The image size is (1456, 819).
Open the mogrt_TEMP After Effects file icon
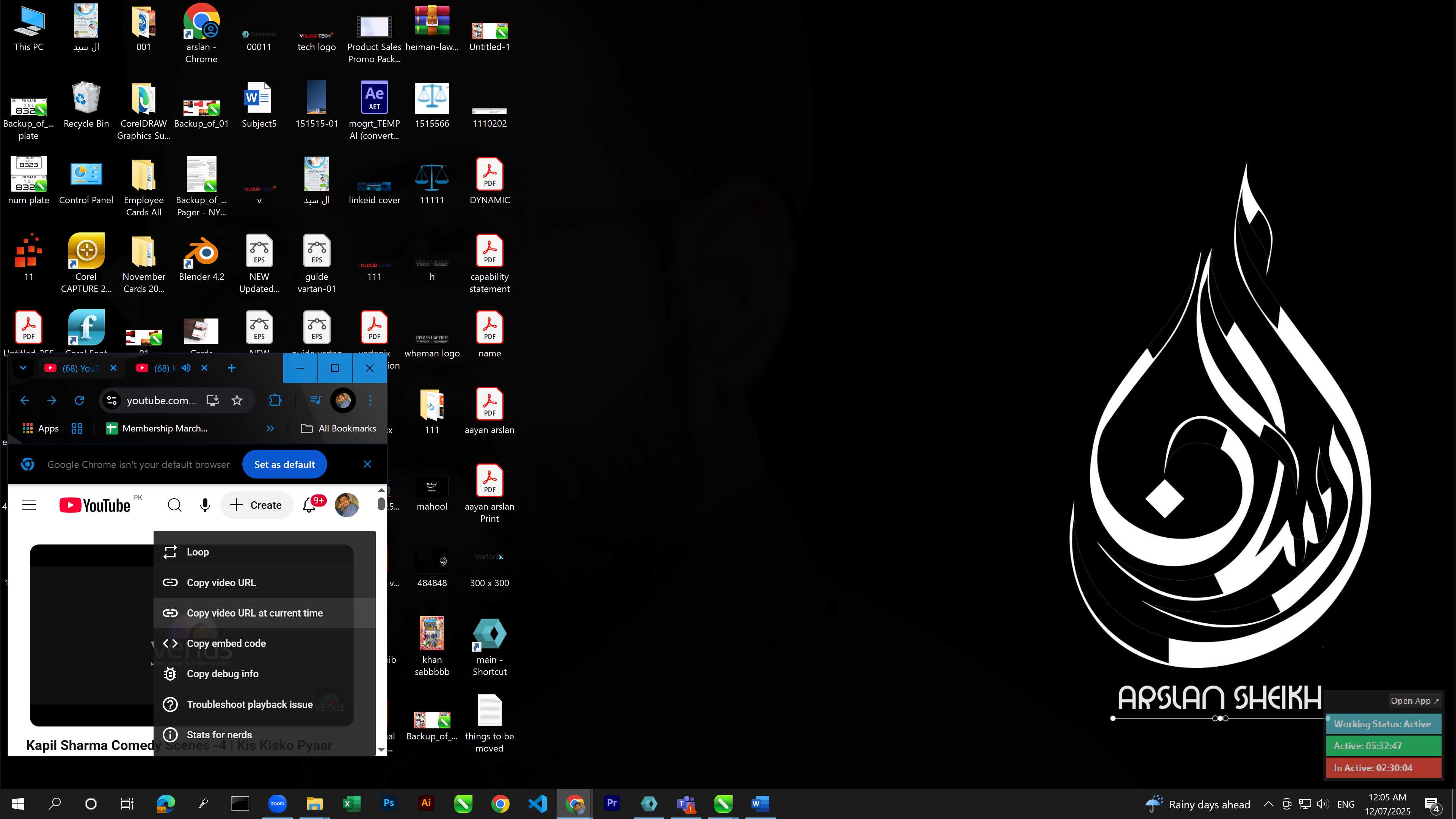(x=374, y=111)
